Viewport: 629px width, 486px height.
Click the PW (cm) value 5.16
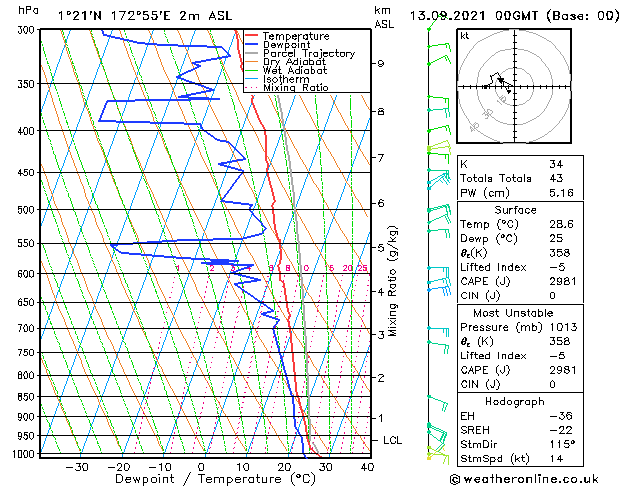click(x=561, y=193)
